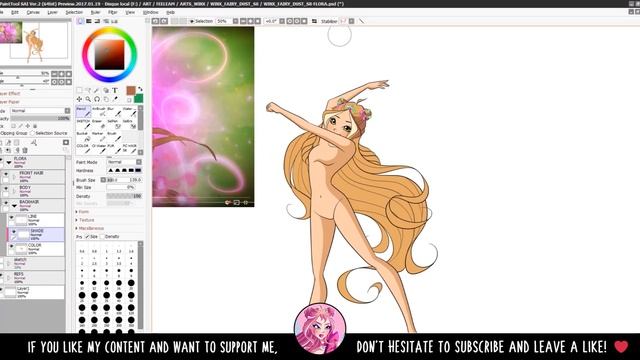Screen dimensions: 640x360
Task: Open the Canvas menu
Action: coord(33,13)
